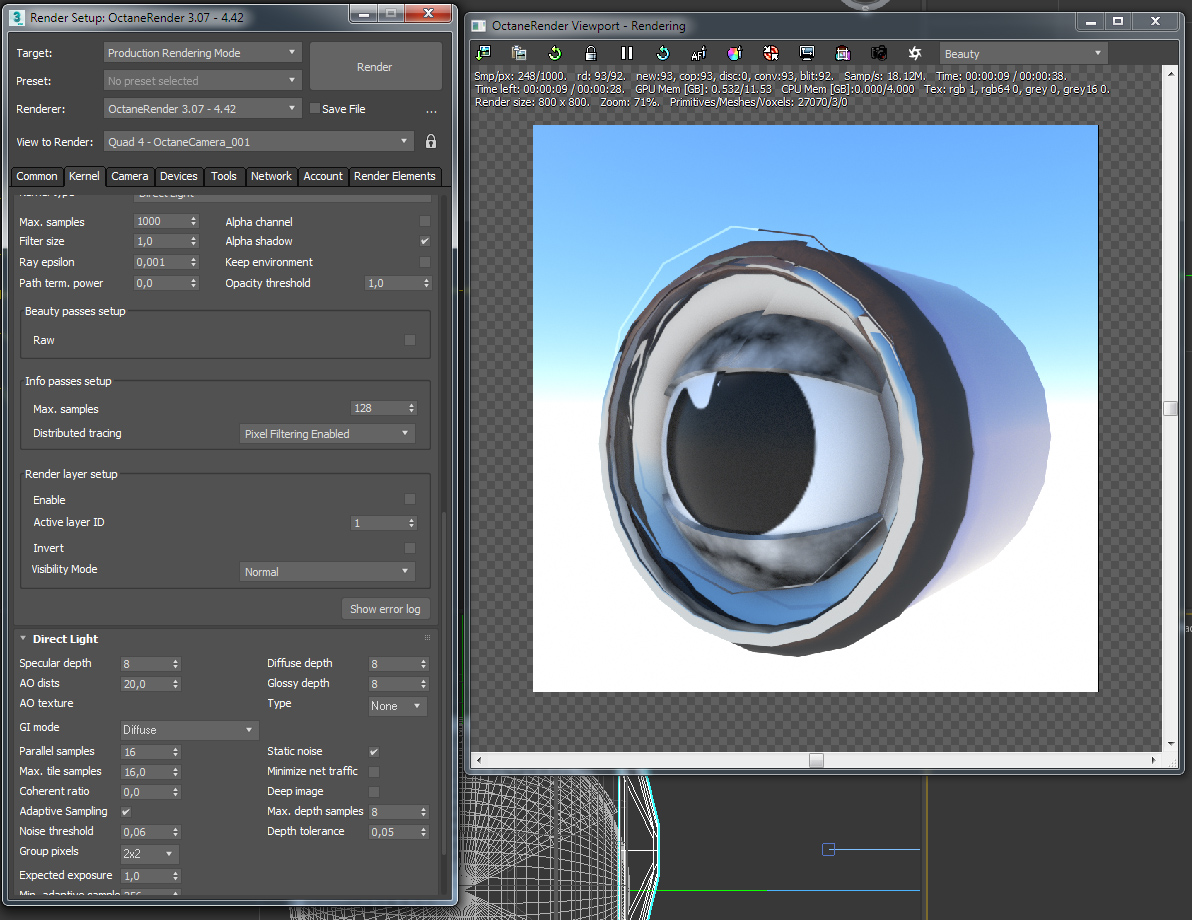Click the color wheel white balance picker

[x=734, y=53]
